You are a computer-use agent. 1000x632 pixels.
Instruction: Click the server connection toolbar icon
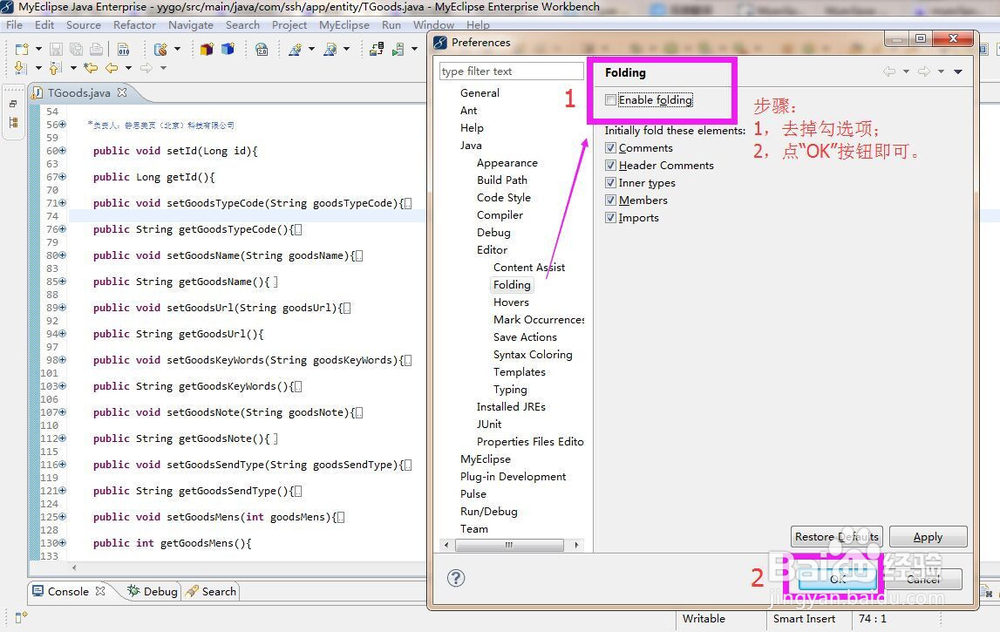tap(376, 49)
